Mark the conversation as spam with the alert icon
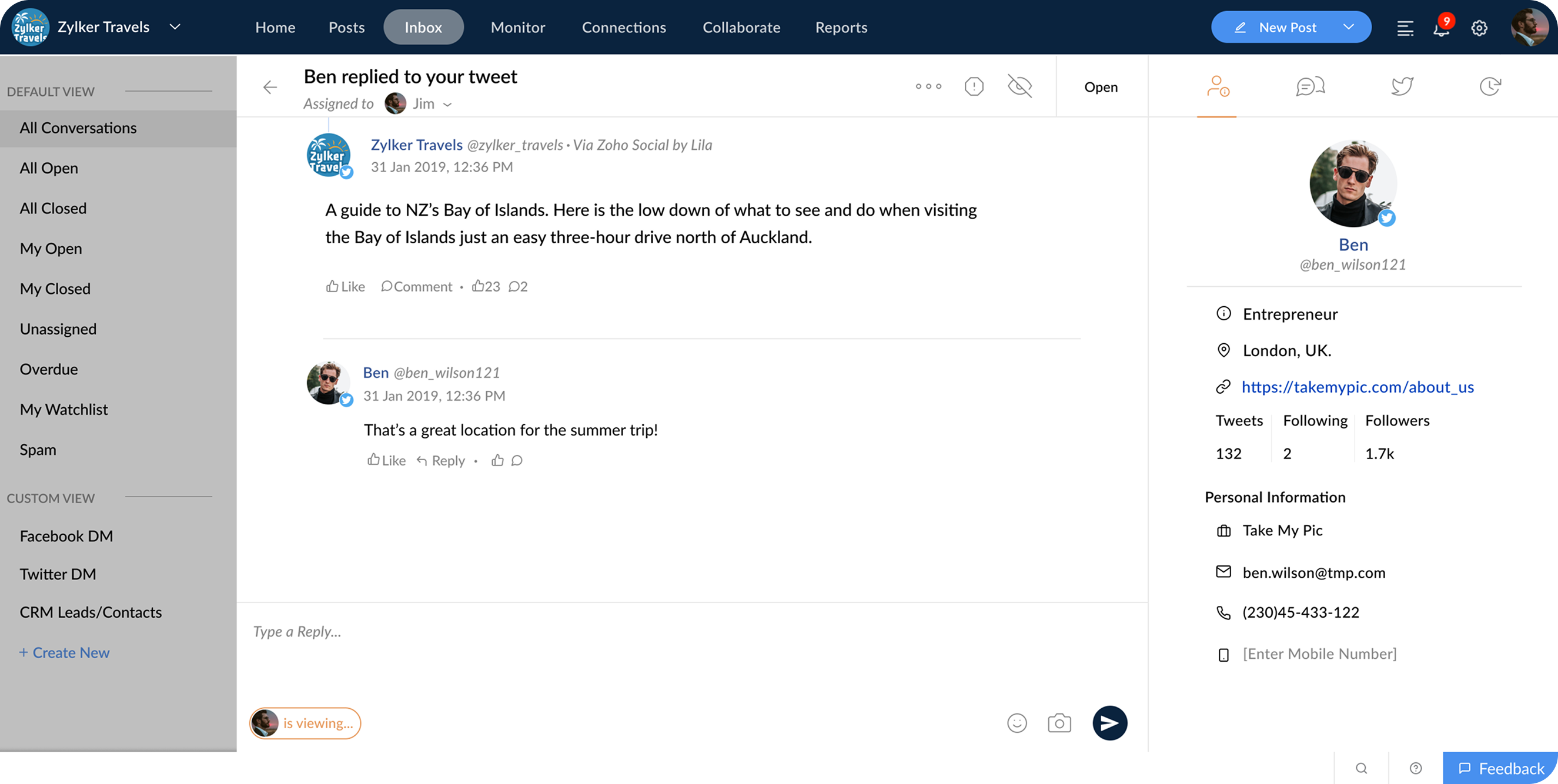 [x=974, y=86]
